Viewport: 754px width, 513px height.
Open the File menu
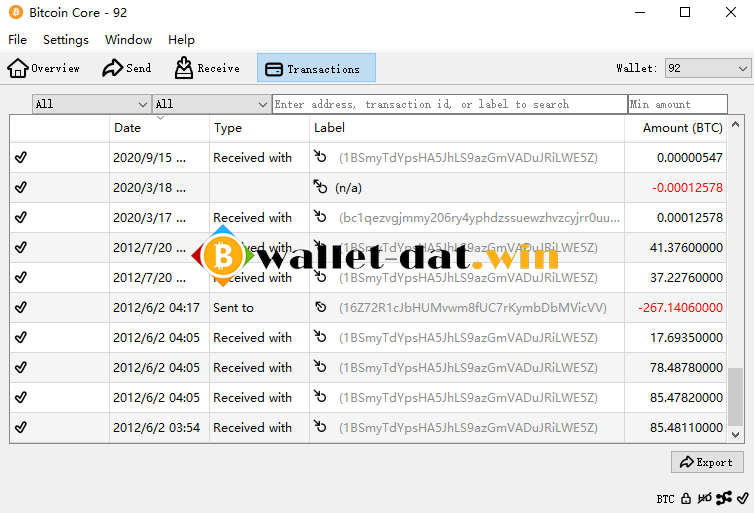pyautogui.click(x=17, y=39)
